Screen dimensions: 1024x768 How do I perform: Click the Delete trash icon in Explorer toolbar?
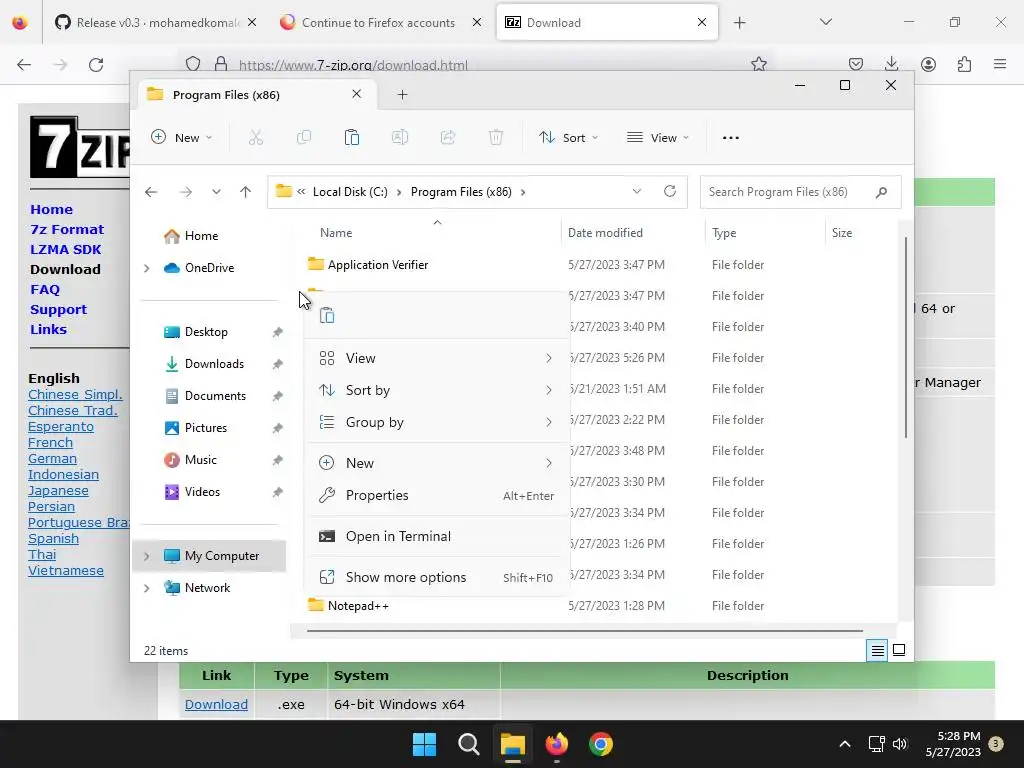(x=496, y=138)
